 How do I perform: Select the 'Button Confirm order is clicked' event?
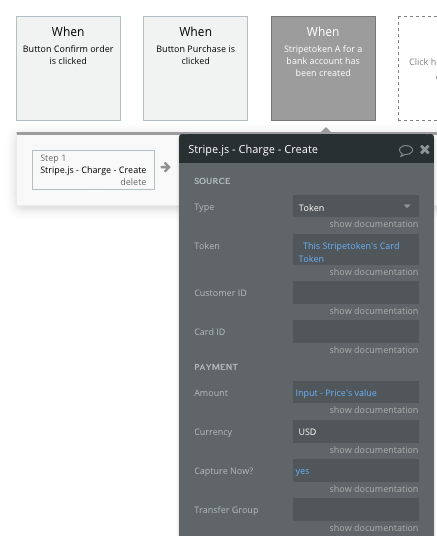[x=68, y=68]
